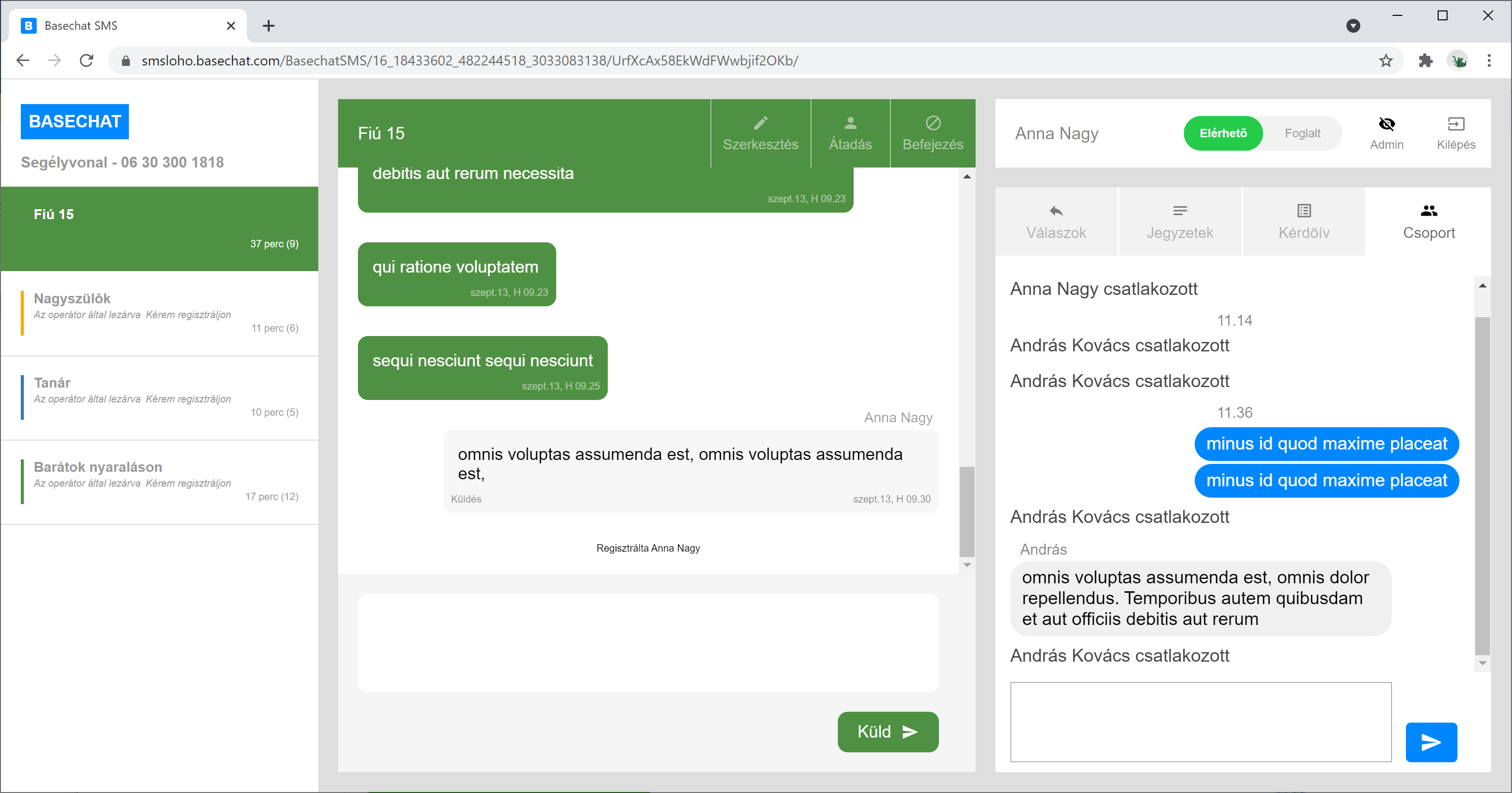Click the Befejezés end conversation icon
Screen dimensions: 1512x793
[932, 123]
